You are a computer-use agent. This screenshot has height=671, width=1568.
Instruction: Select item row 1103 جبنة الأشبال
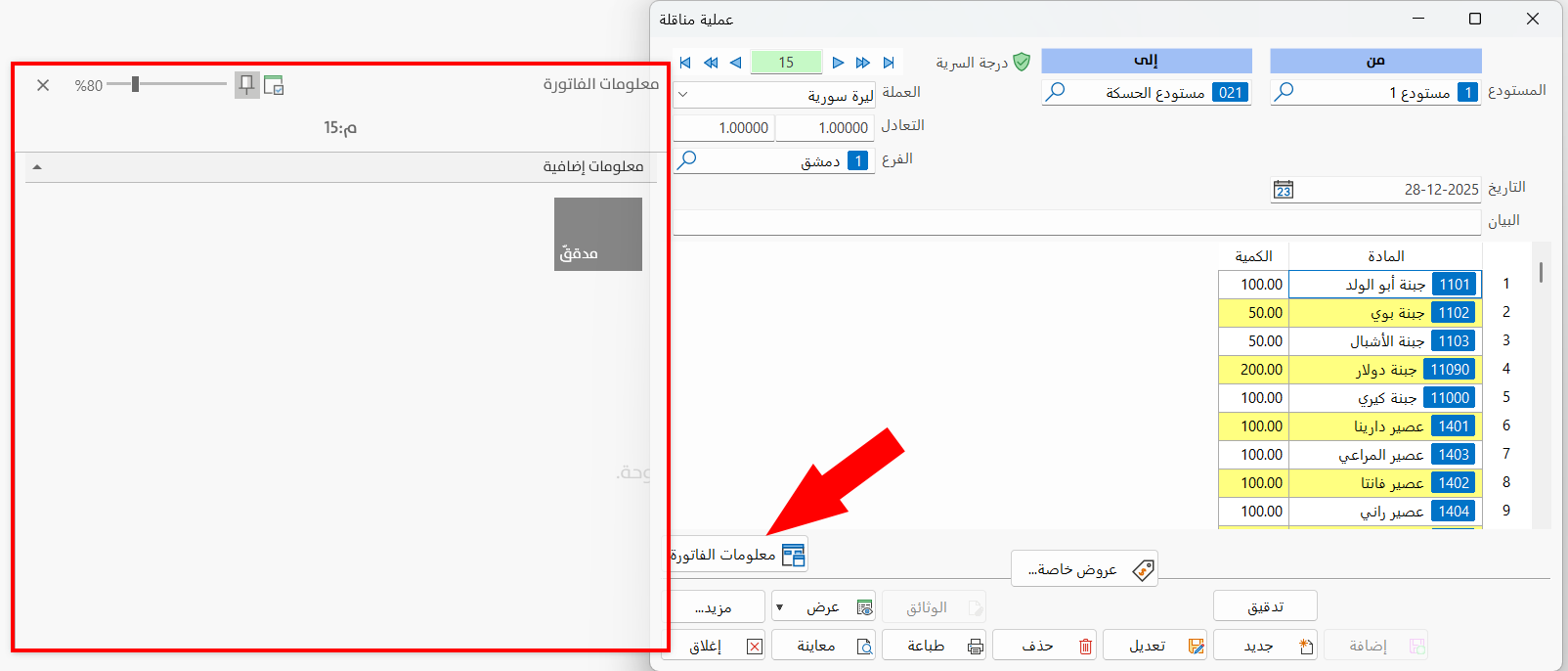point(1385,341)
